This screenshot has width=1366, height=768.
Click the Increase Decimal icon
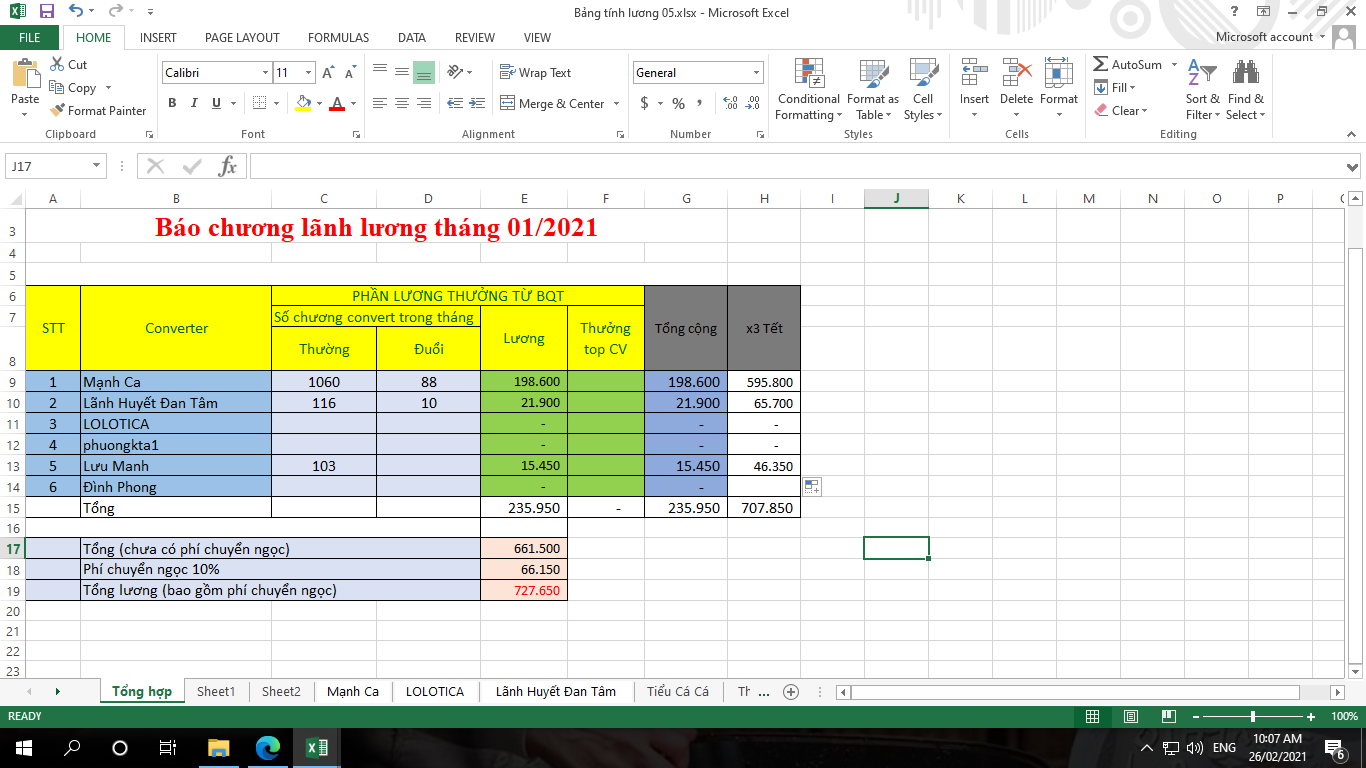(729, 103)
